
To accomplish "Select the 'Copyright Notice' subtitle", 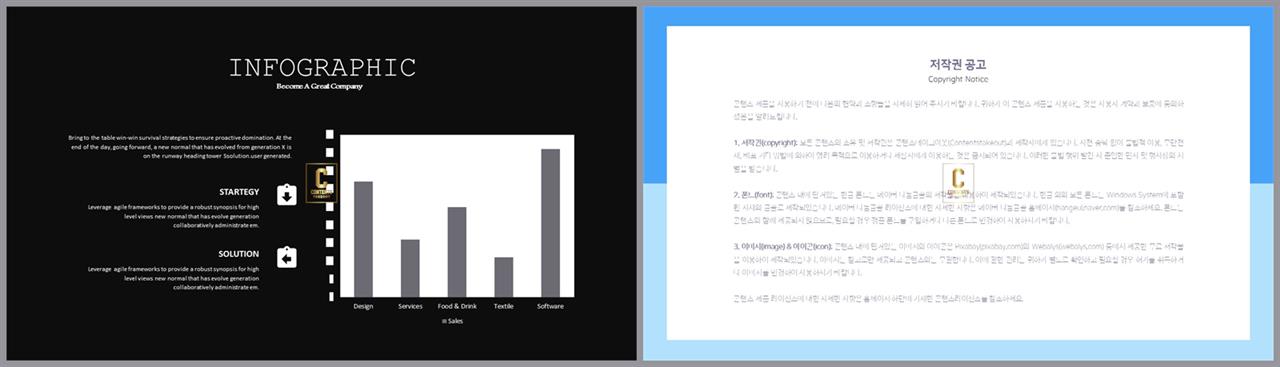I will click(x=958, y=79).
